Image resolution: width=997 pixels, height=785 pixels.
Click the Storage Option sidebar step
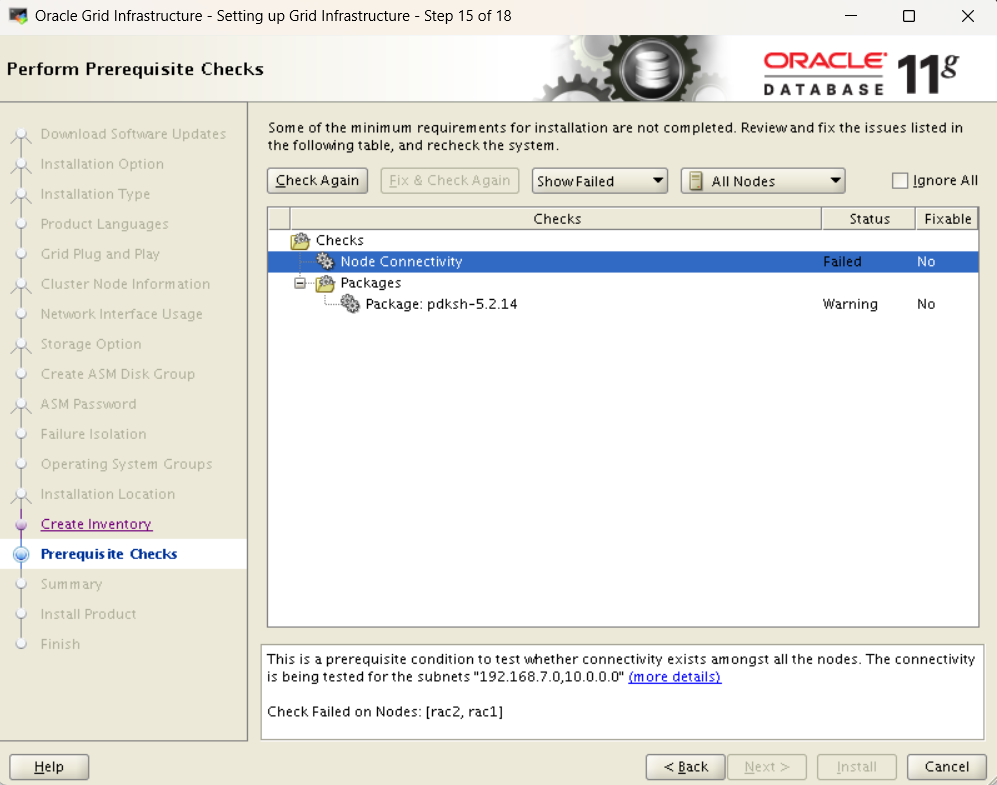(x=91, y=344)
